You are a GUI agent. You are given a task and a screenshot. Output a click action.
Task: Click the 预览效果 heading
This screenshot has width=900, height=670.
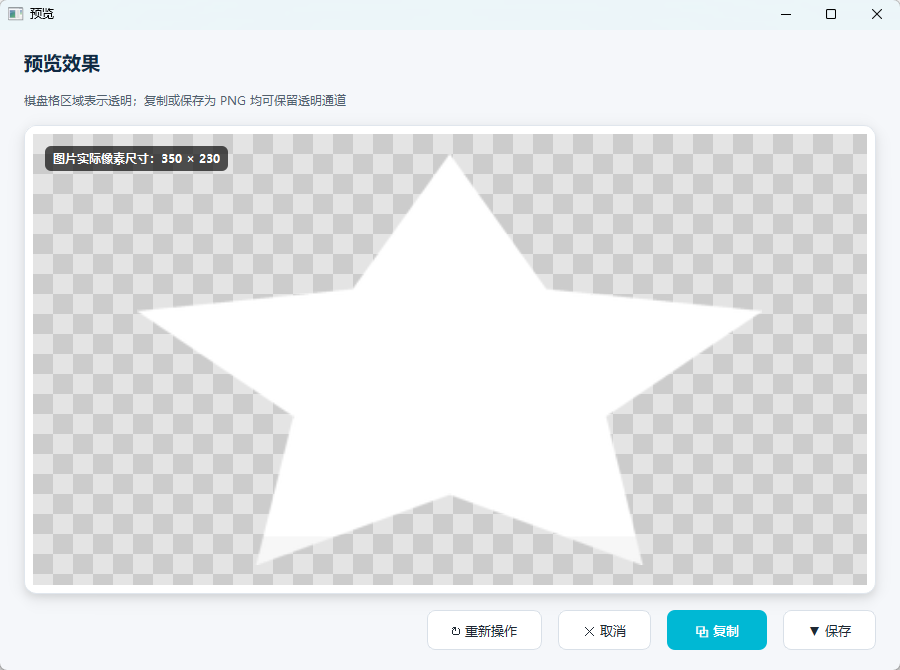pyautogui.click(x=62, y=63)
